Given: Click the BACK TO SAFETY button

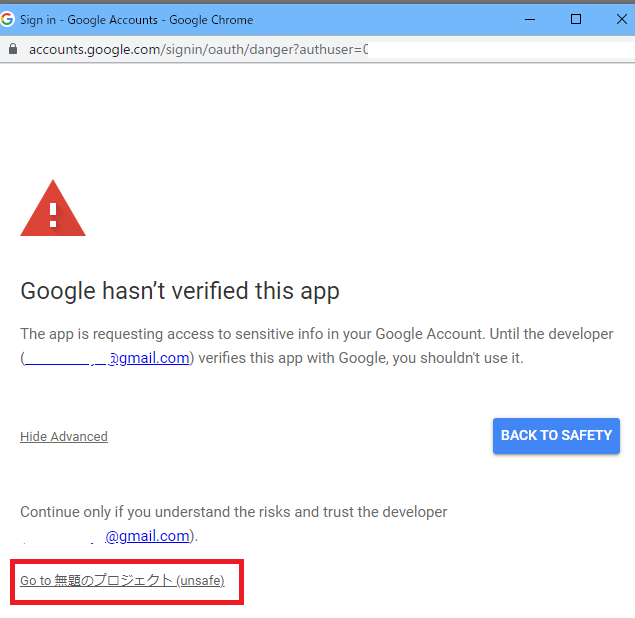Looking at the screenshot, I should tap(556, 435).
